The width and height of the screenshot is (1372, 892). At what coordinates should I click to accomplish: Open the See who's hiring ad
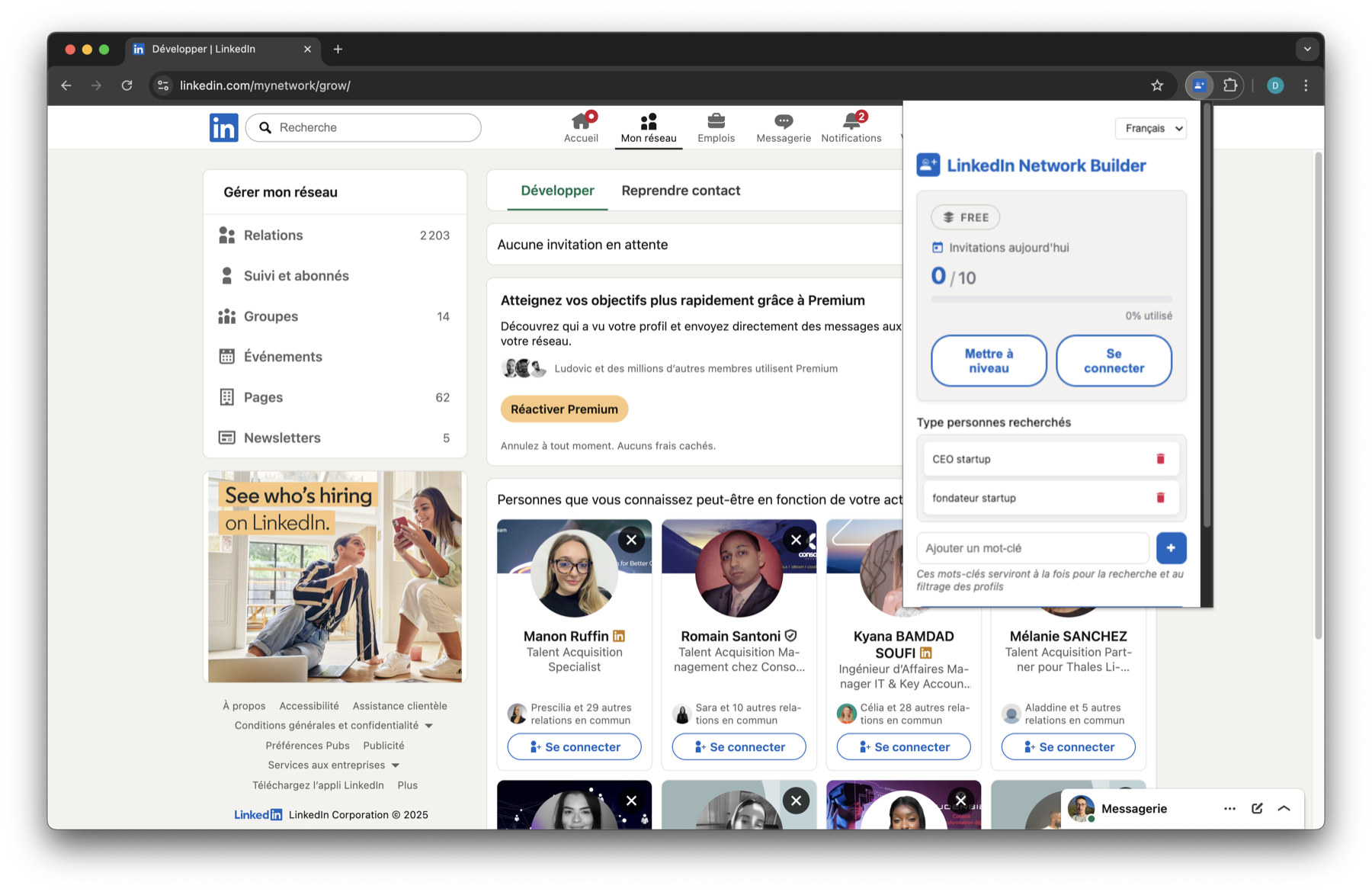[335, 576]
